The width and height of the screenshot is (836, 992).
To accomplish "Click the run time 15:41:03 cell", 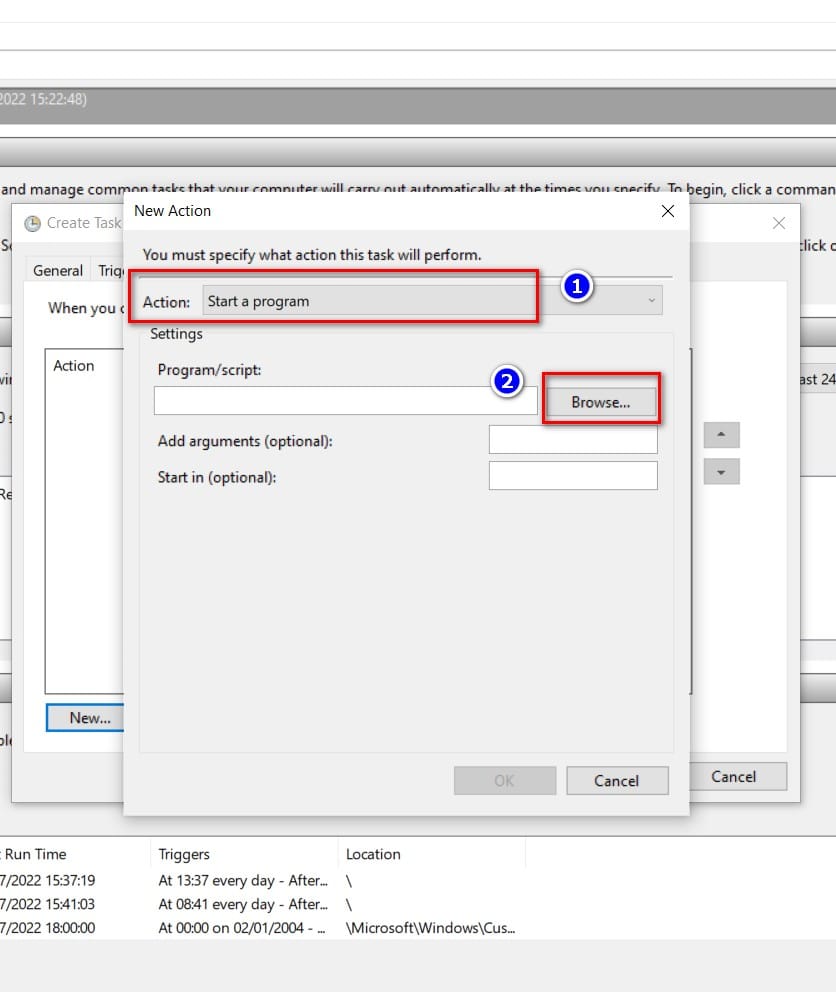I will (x=47, y=904).
